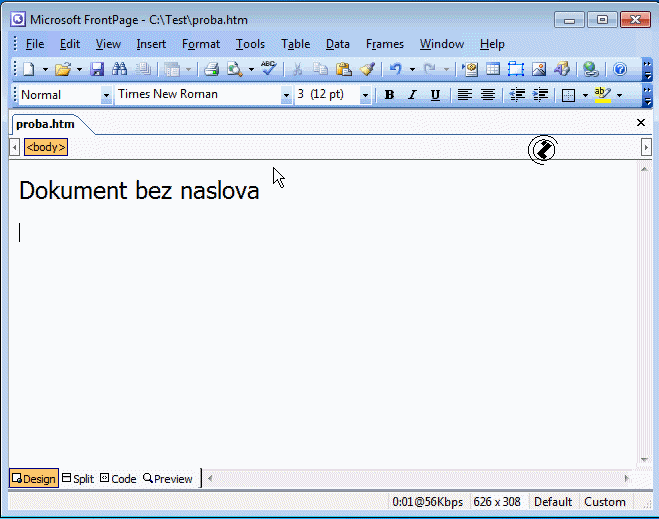The image size is (659, 519).
Task: Click the Find binoculars icon
Action: 120,69
